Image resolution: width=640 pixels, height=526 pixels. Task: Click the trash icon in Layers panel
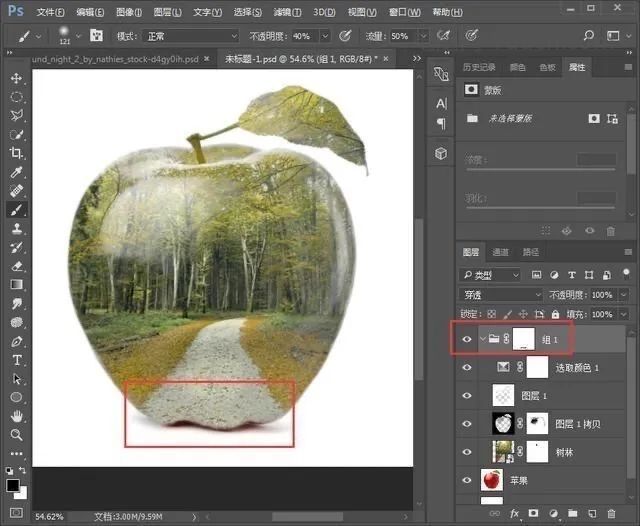(611, 512)
